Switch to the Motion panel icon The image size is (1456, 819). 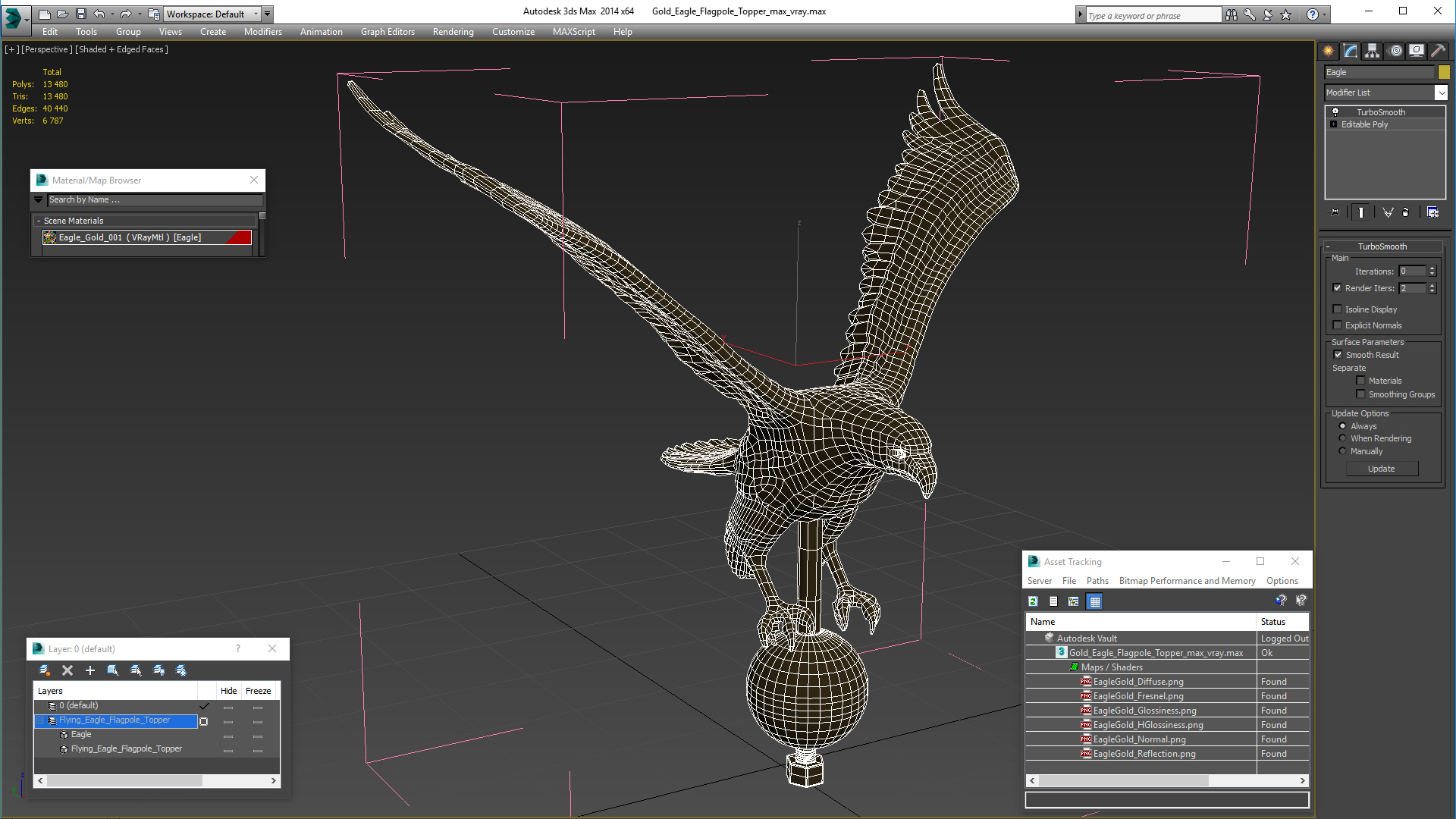pos(1395,51)
